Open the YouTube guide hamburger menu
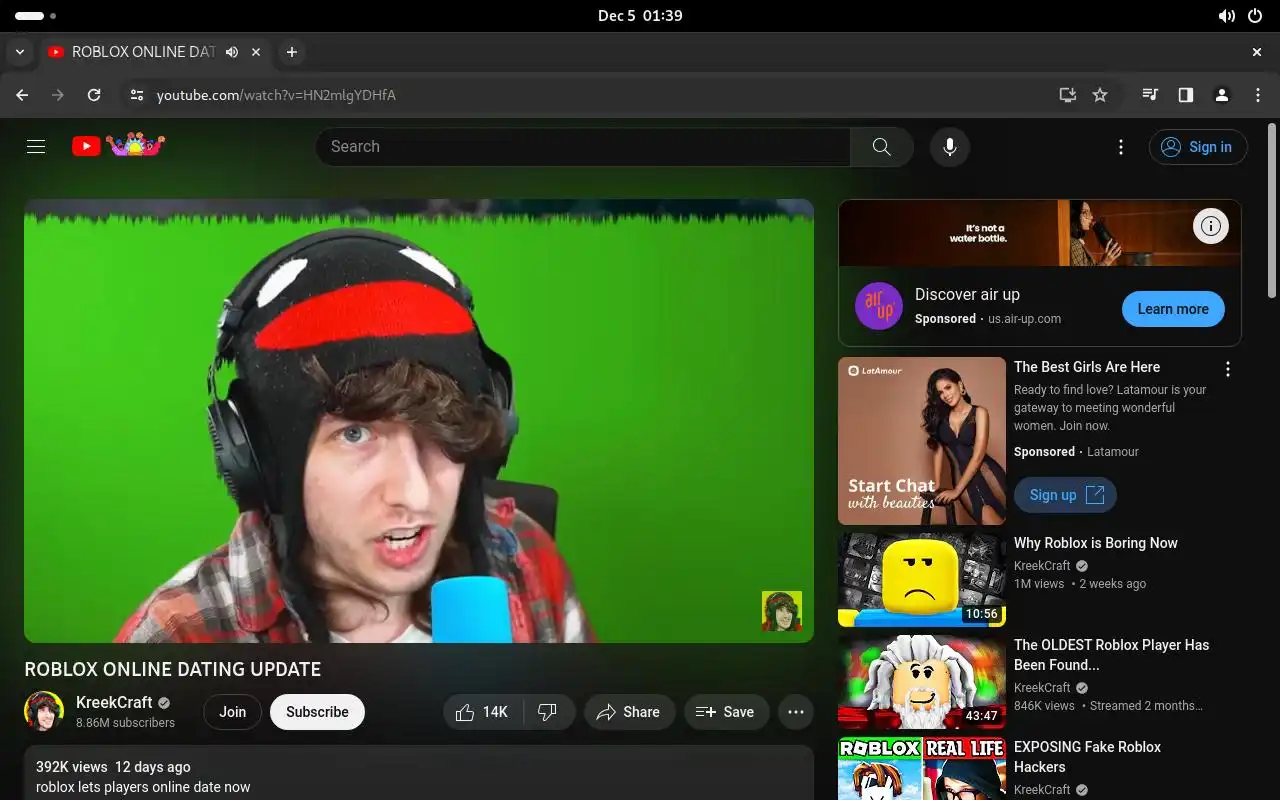Screen dimensions: 1280x800 (36, 147)
